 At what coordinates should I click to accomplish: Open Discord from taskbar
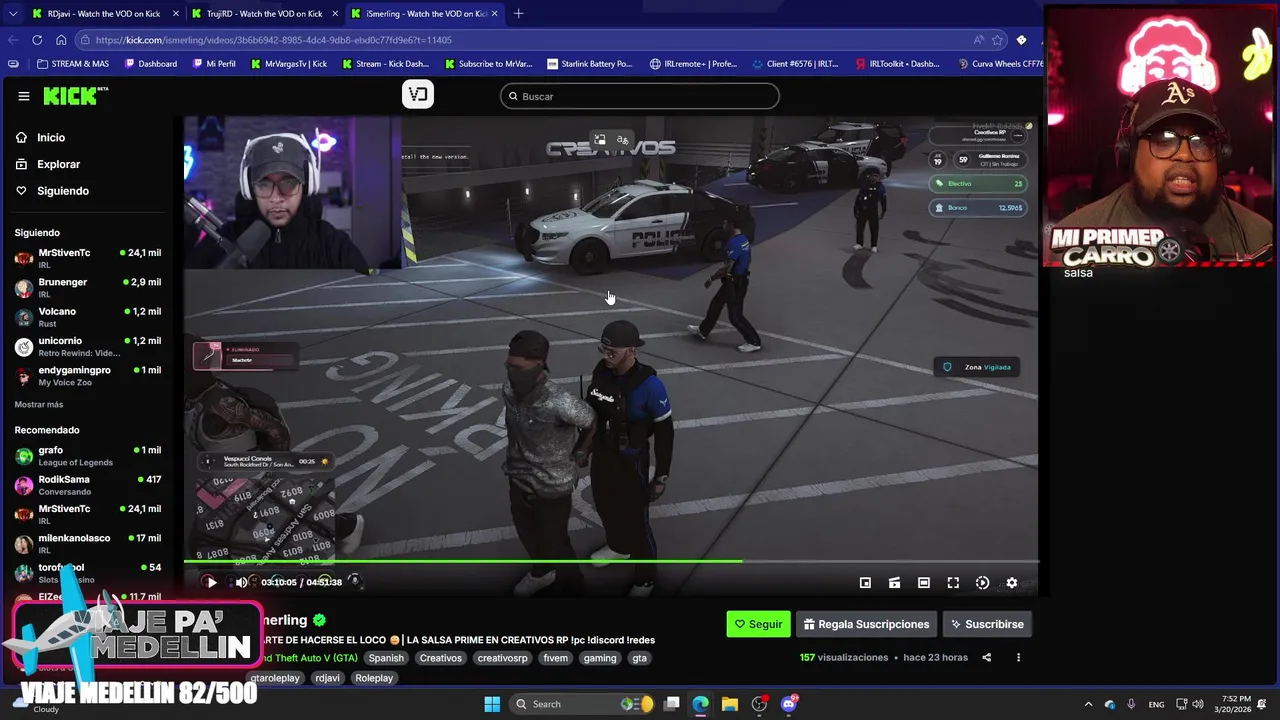pos(789,704)
